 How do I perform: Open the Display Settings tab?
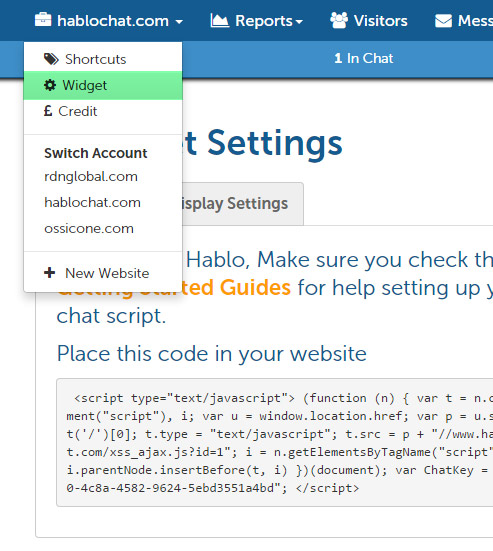pos(242,204)
